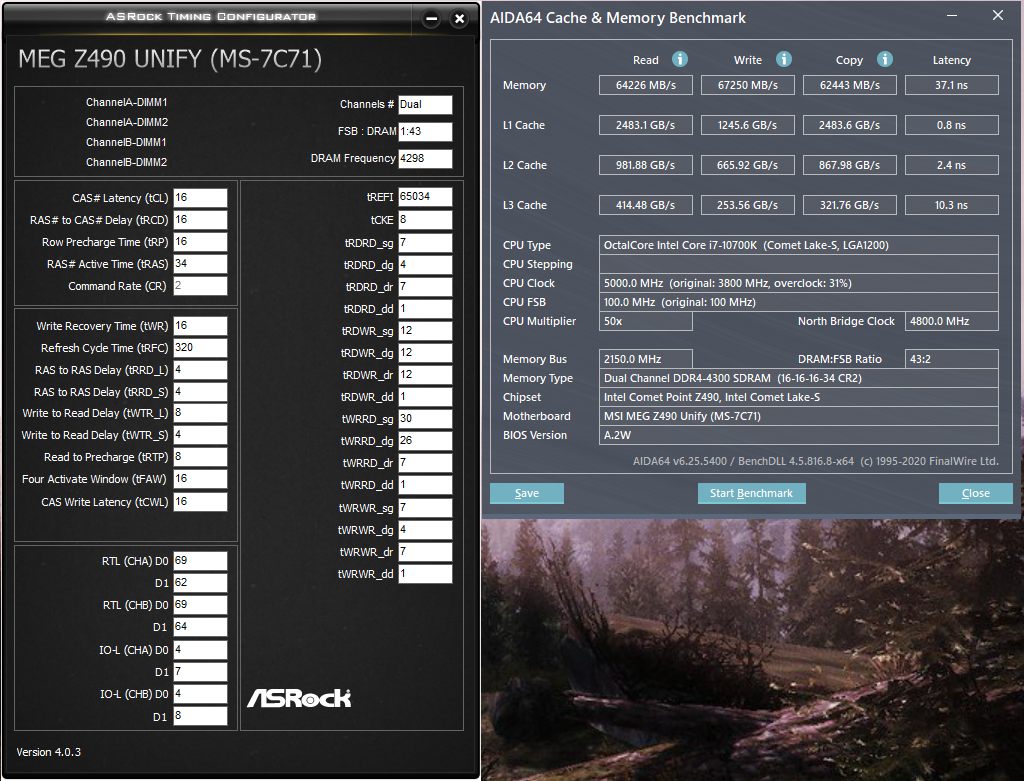Click the Channels # field showing Dual

[425, 104]
